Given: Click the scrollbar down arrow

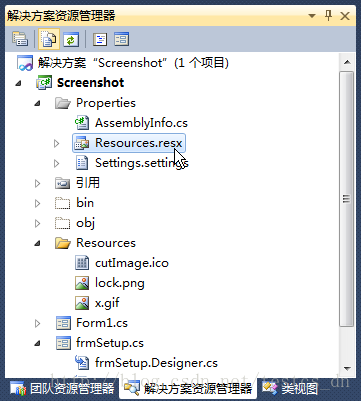Looking at the screenshot, I should click(x=347, y=368).
